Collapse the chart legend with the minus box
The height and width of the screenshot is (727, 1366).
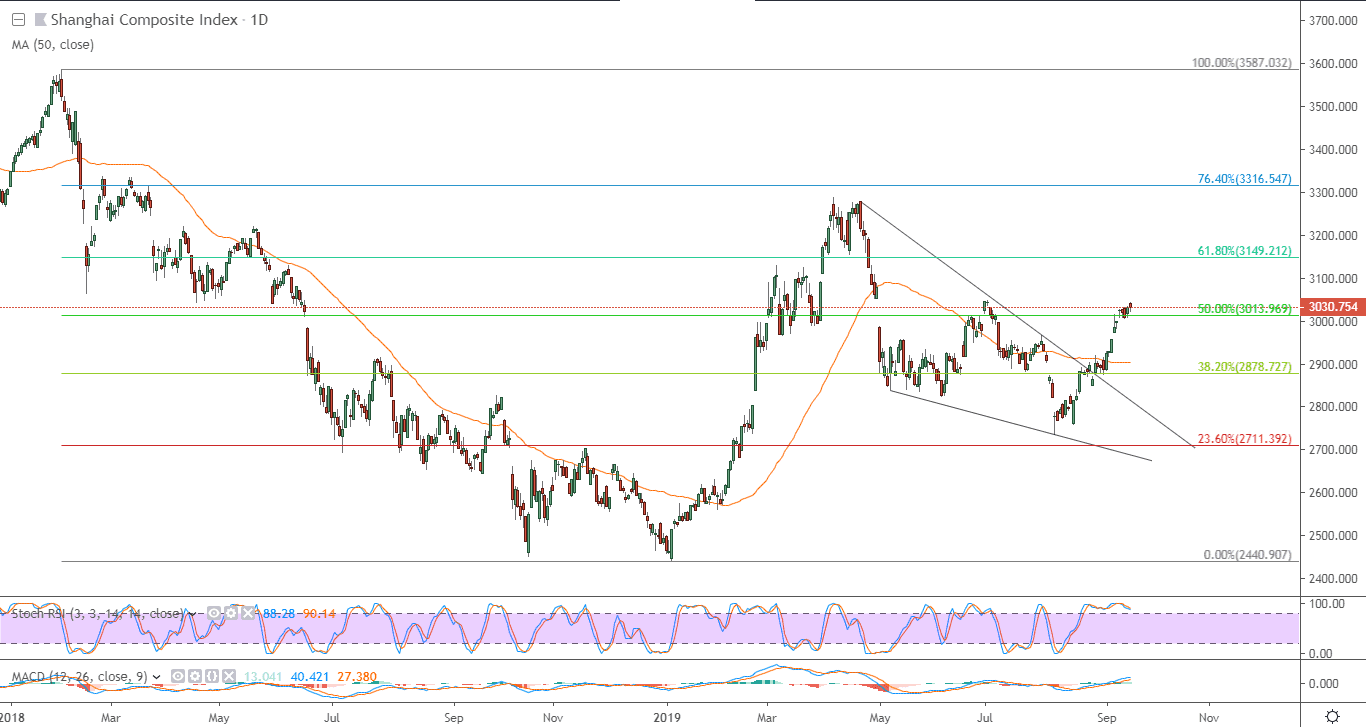tap(17, 19)
